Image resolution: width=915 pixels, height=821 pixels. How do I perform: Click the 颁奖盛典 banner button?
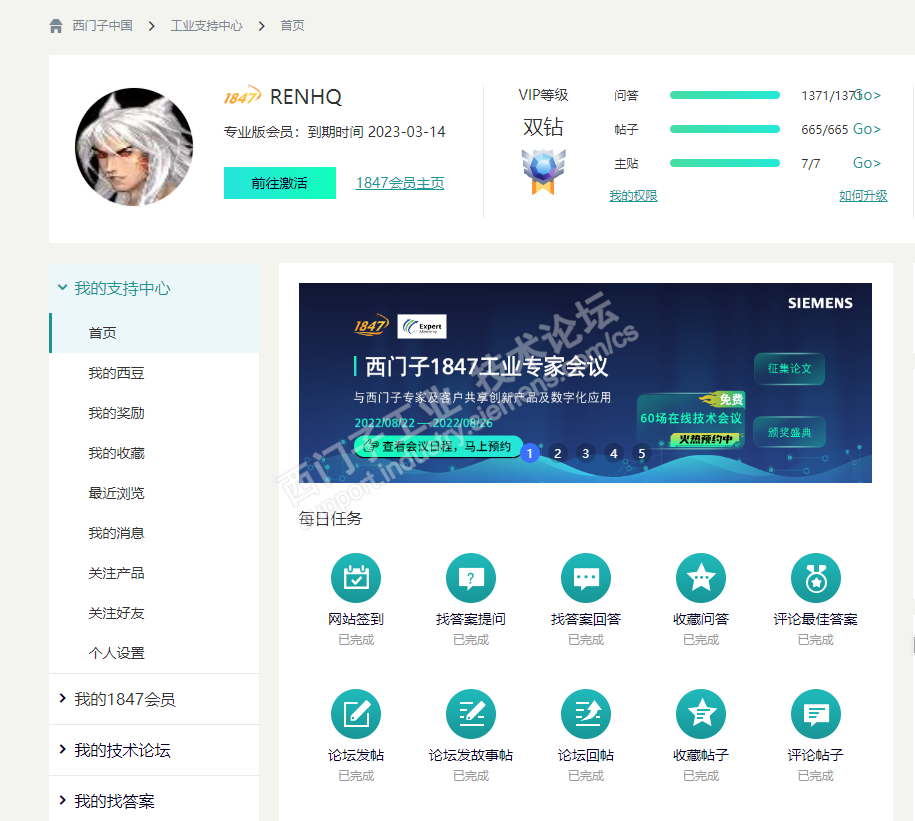789,432
